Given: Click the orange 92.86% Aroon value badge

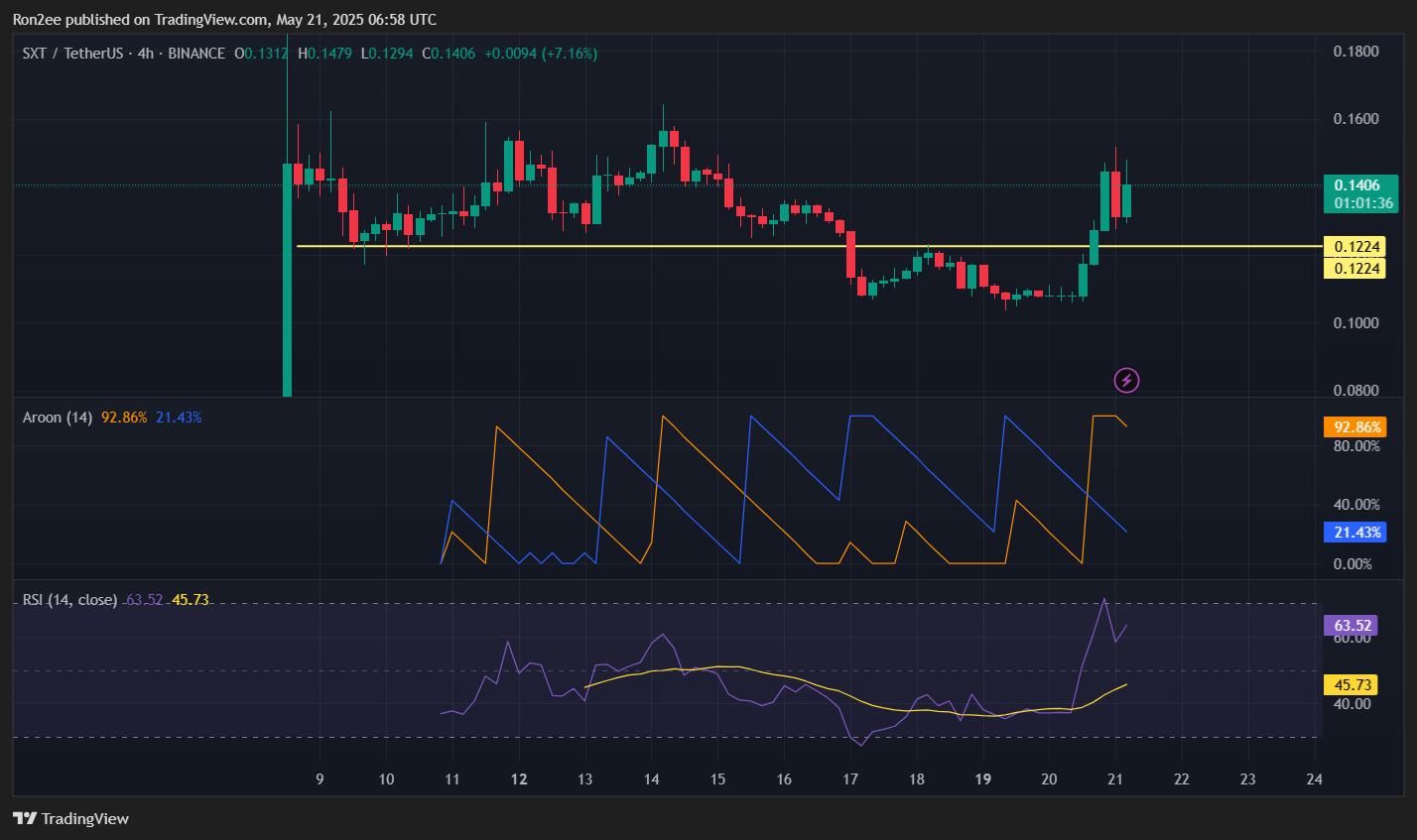Looking at the screenshot, I should point(1355,426).
